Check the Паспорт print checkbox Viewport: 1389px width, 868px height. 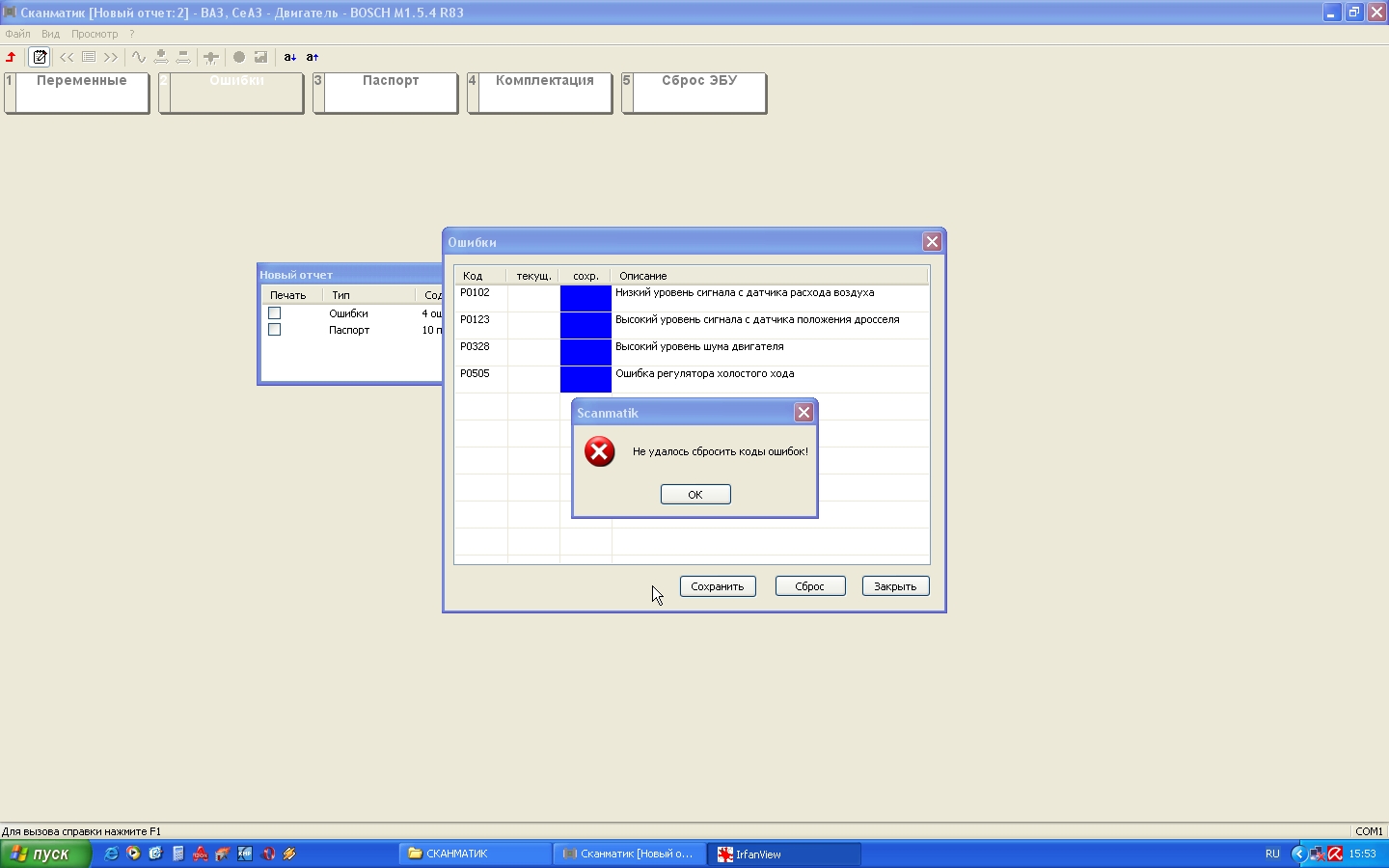[x=275, y=330]
